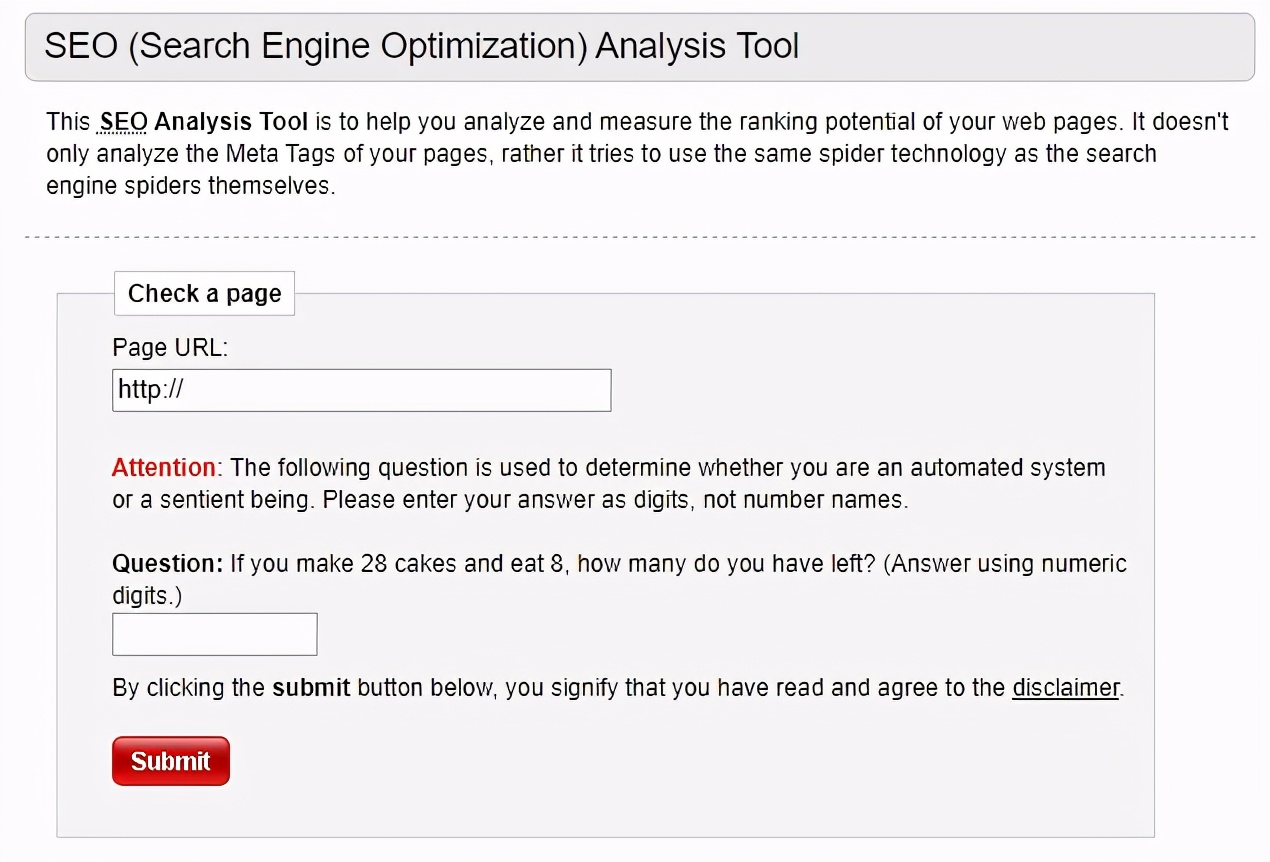Click the "engine spiders themselves" intro line
Viewport: 1270px width, 862px height.
(x=190, y=186)
